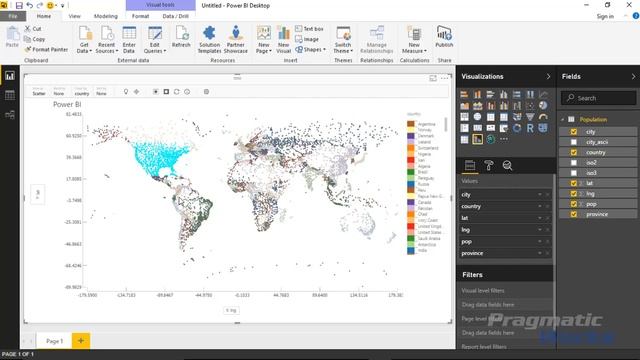Switch to the Data / Drill tab
640x360 pixels.
click(x=176, y=16)
